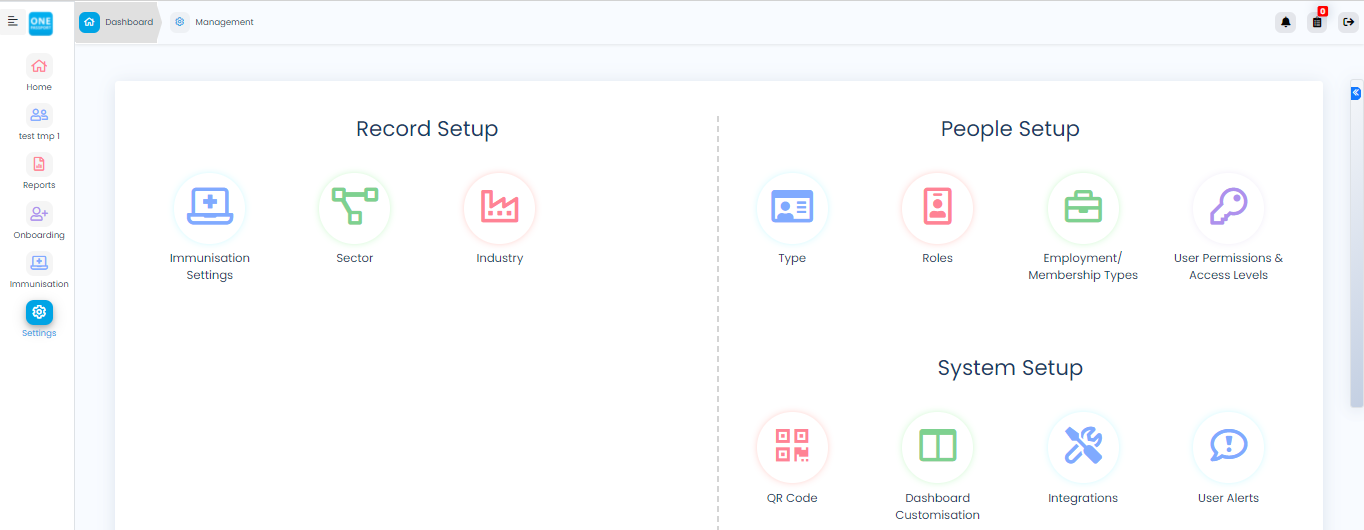Select Immunisation label in sidebar

[x=39, y=284]
